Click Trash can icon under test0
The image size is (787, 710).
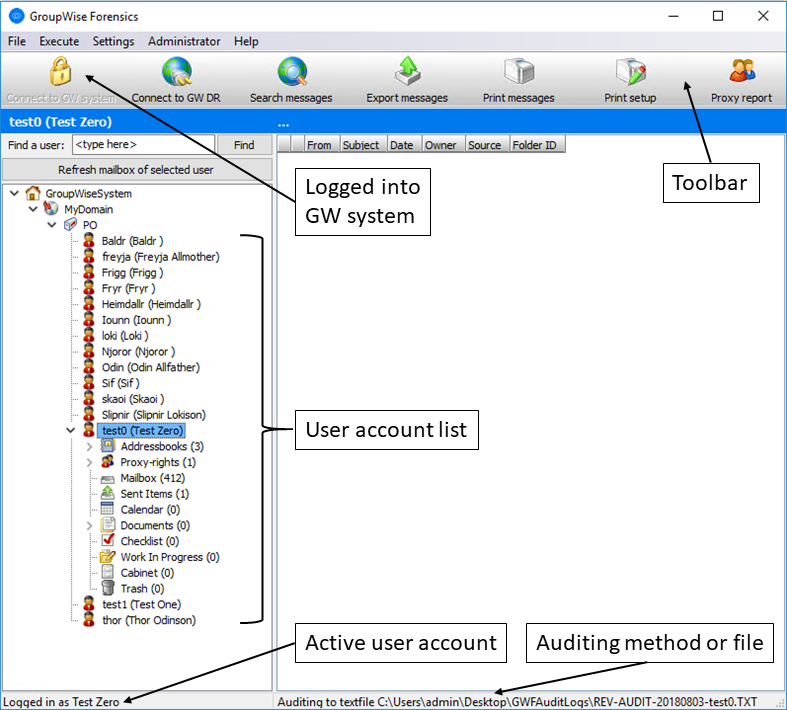click(107, 588)
